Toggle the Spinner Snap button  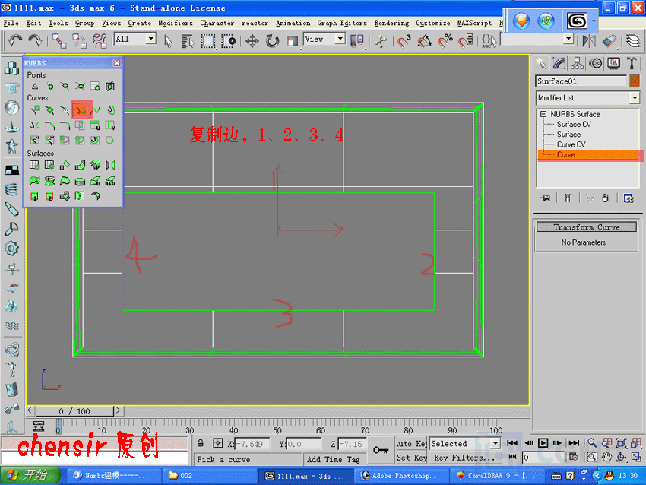[466, 41]
